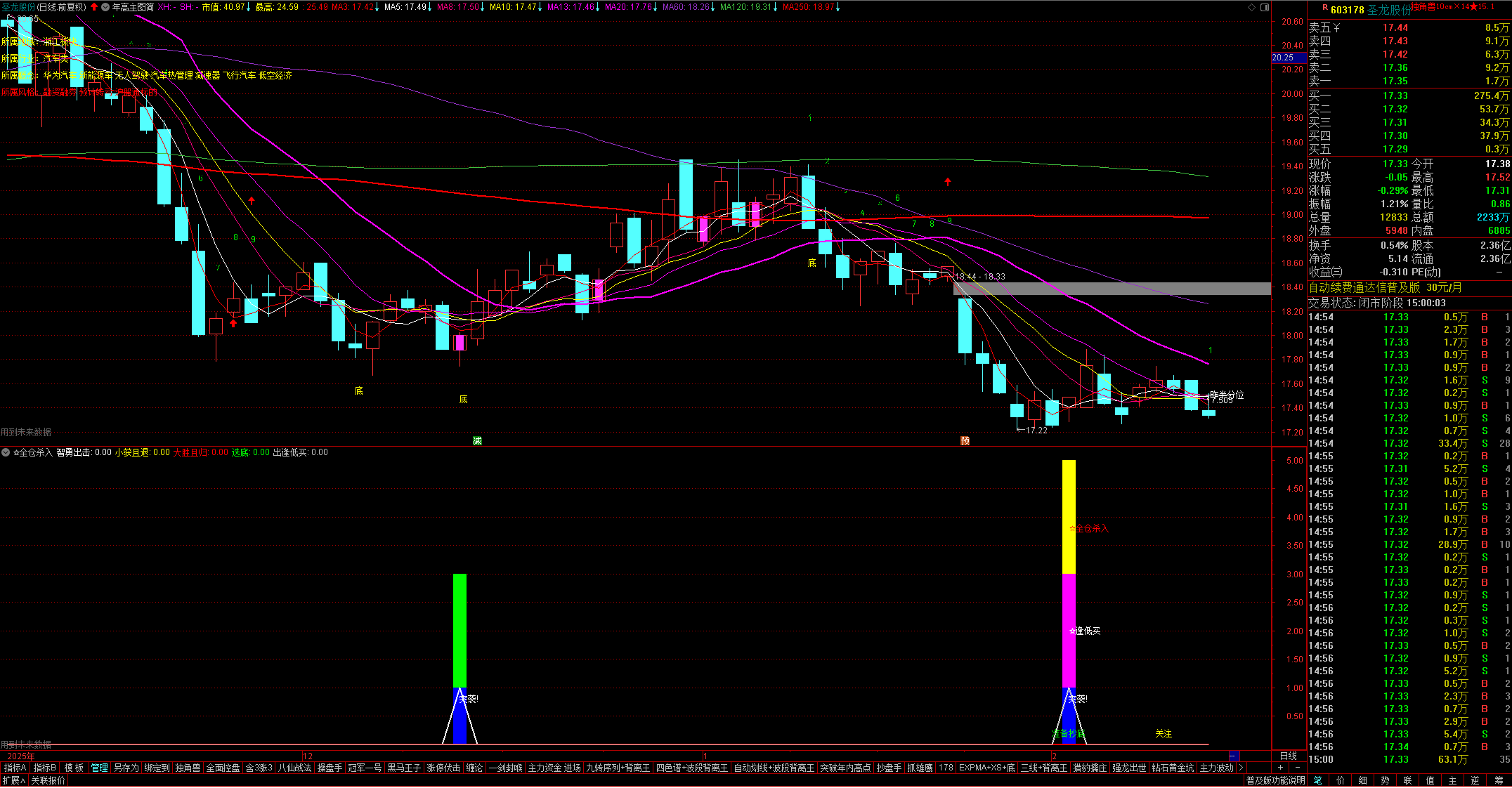
Task: Apply the 独角兽 indicator
Action: (x=188, y=768)
